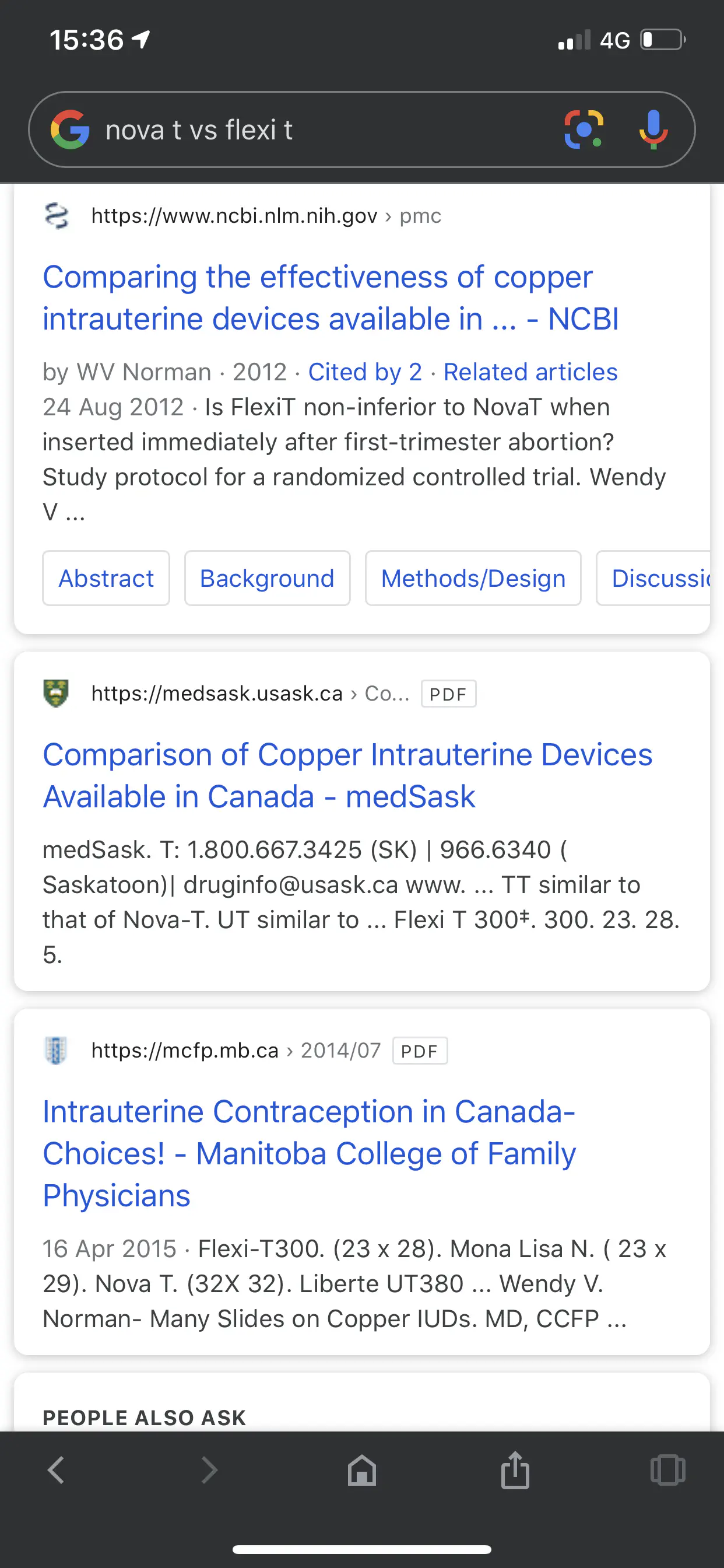Open the 'Cited by 2' link
Screen dimensions: 724x1568
click(365, 372)
